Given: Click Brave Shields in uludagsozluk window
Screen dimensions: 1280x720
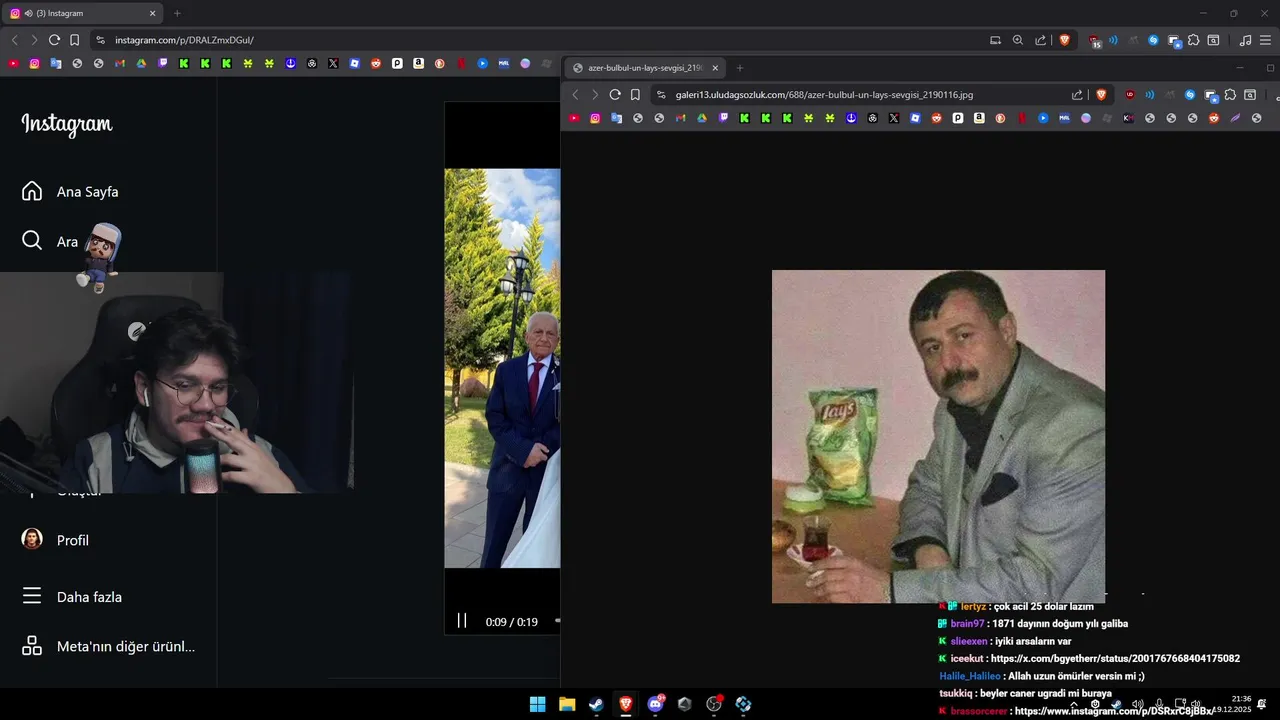Looking at the screenshot, I should pos(1102,94).
